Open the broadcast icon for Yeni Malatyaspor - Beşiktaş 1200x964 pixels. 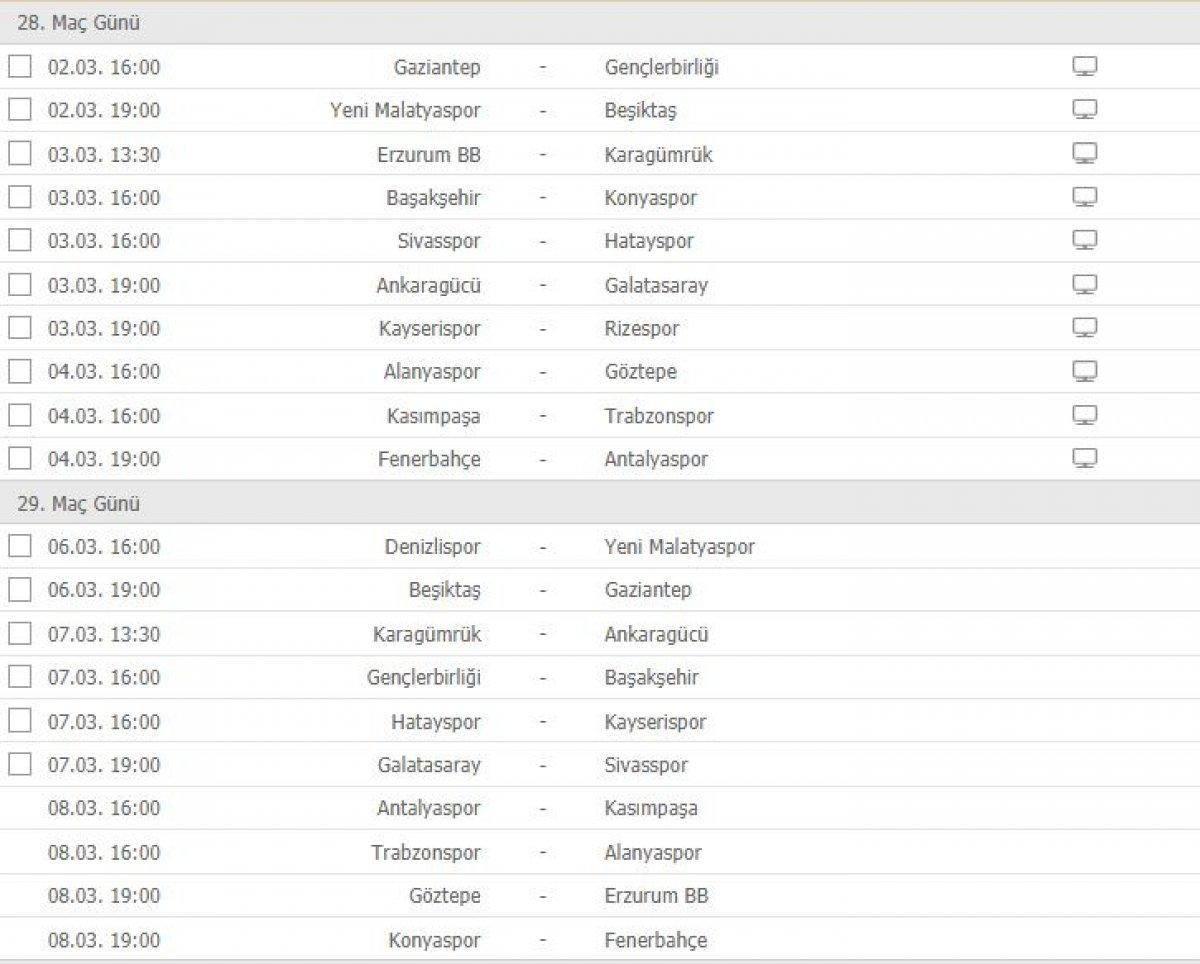[x=1085, y=111]
